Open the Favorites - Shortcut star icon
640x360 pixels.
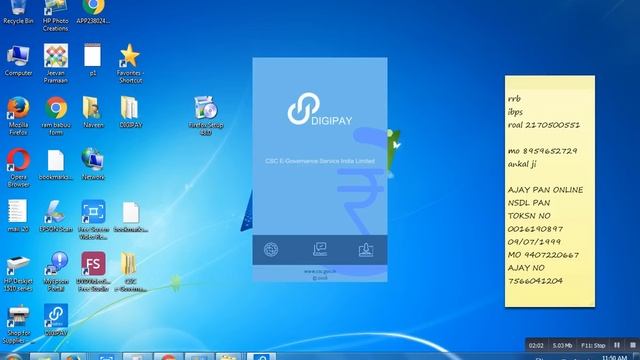(x=130, y=64)
